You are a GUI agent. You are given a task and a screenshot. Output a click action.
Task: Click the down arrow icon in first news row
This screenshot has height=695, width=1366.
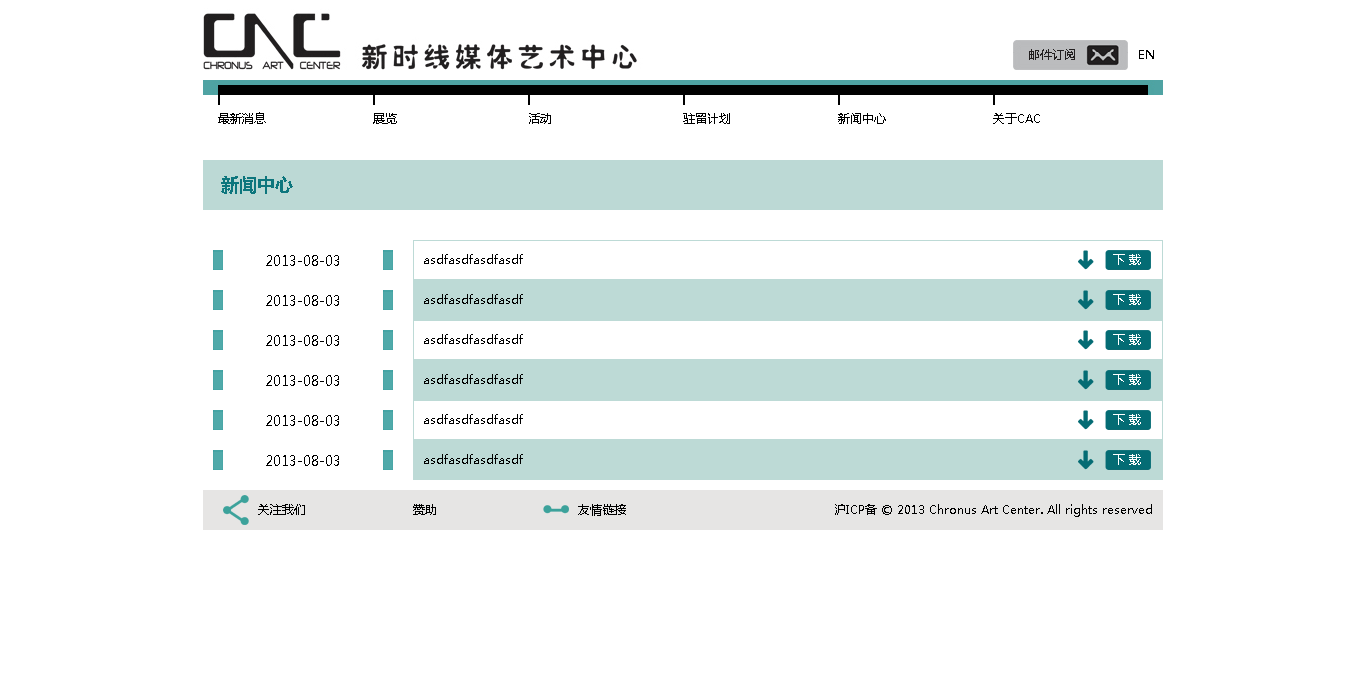[1085, 260]
